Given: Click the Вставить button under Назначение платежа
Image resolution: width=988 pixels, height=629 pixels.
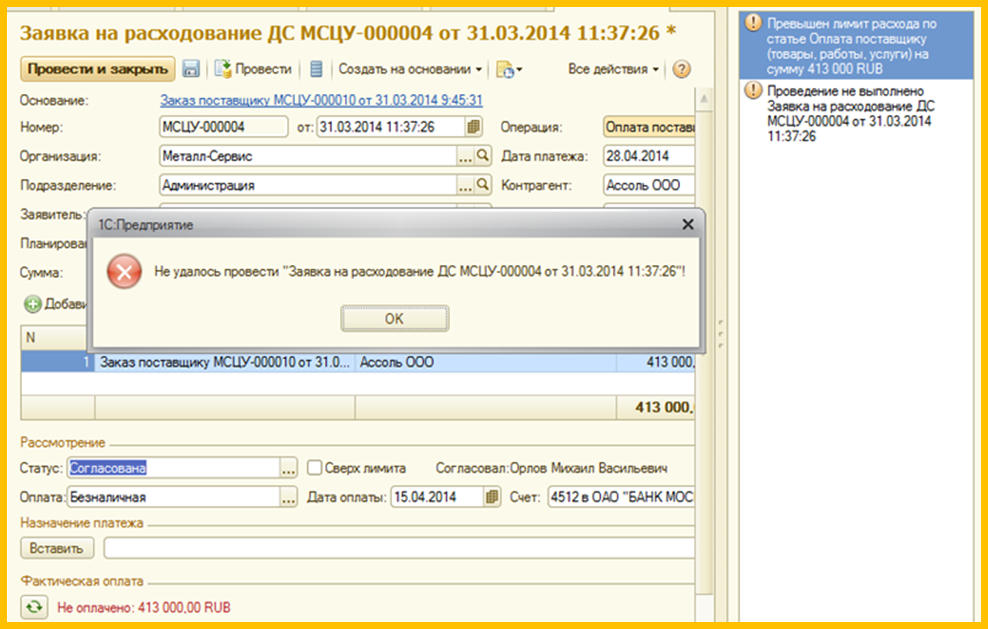Looking at the screenshot, I should click(x=57, y=548).
